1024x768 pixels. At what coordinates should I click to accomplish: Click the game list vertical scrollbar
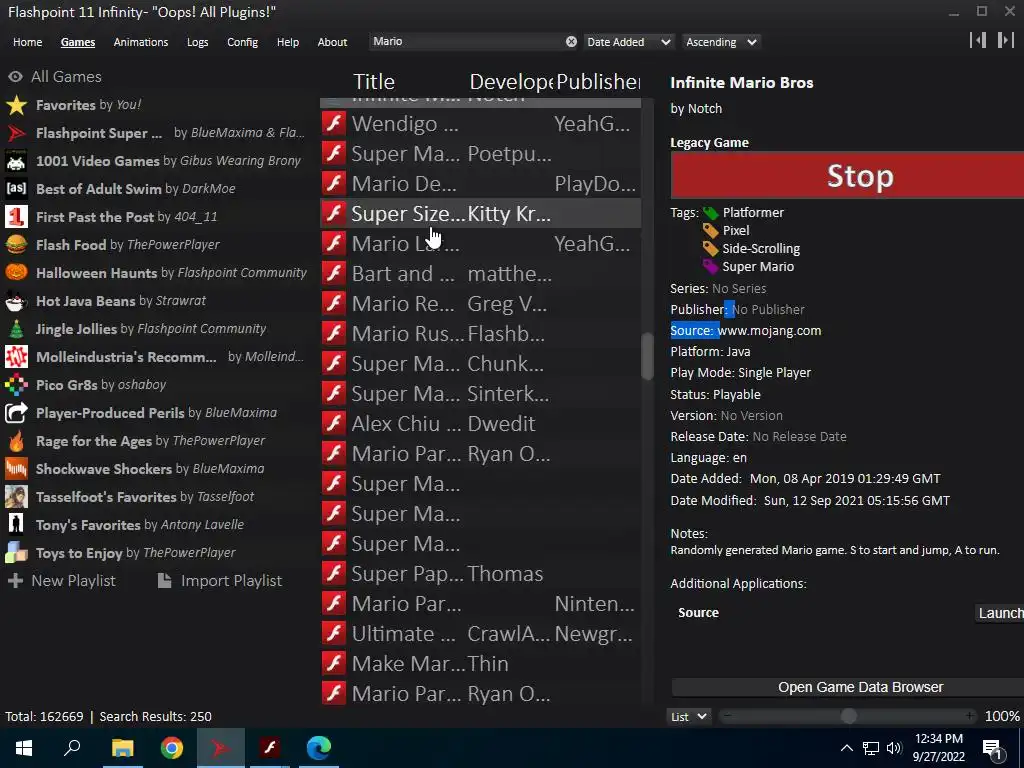[x=647, y=357]
